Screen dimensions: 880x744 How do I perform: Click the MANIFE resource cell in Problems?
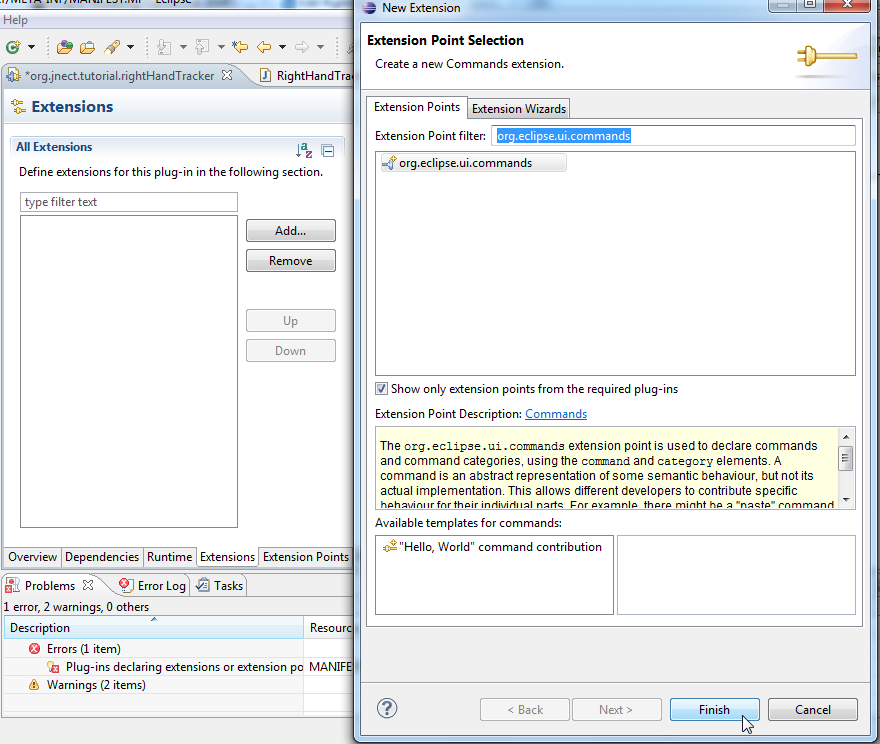[x=329, y=667]
